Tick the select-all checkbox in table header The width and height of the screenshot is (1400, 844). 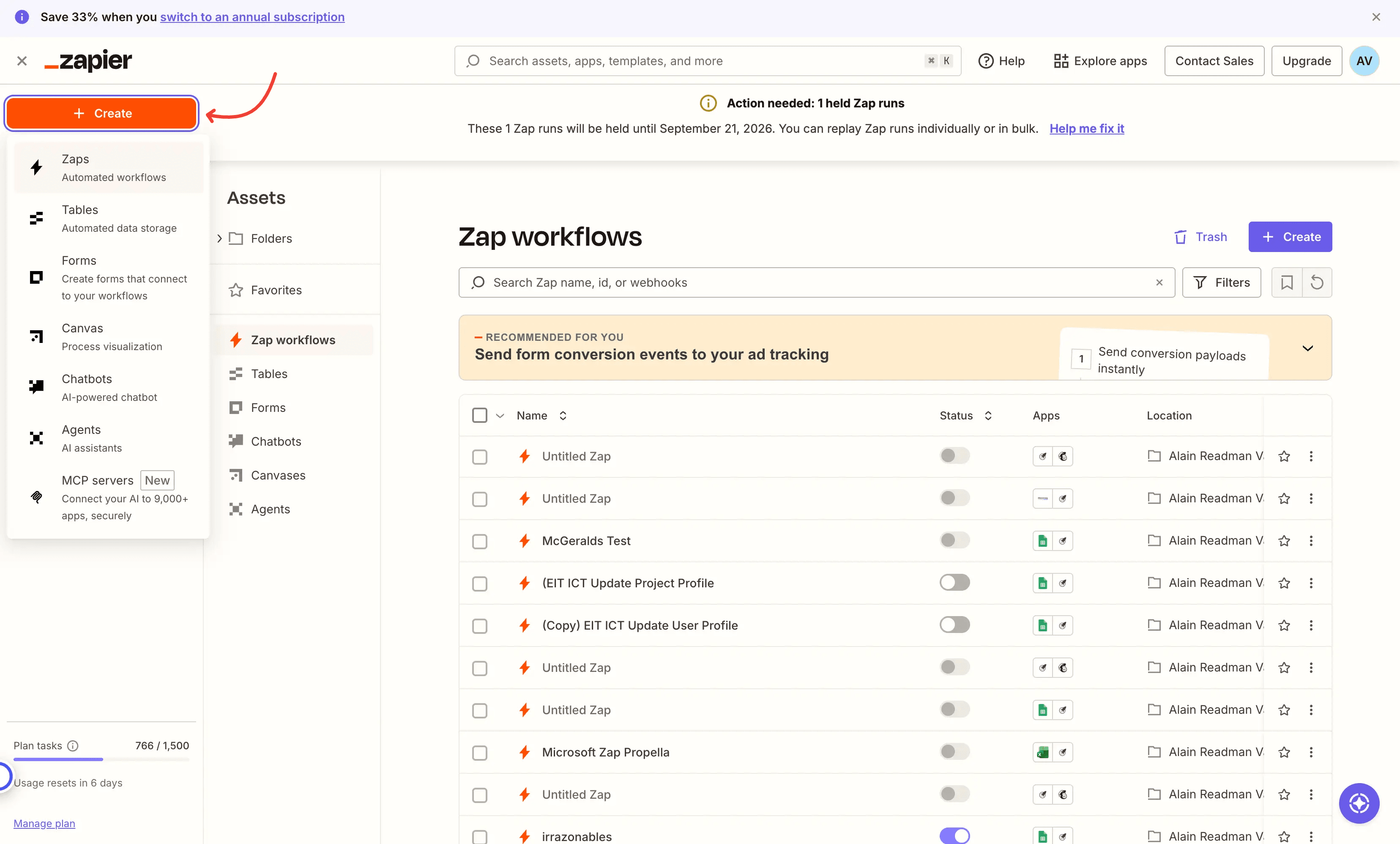point(479,416)
